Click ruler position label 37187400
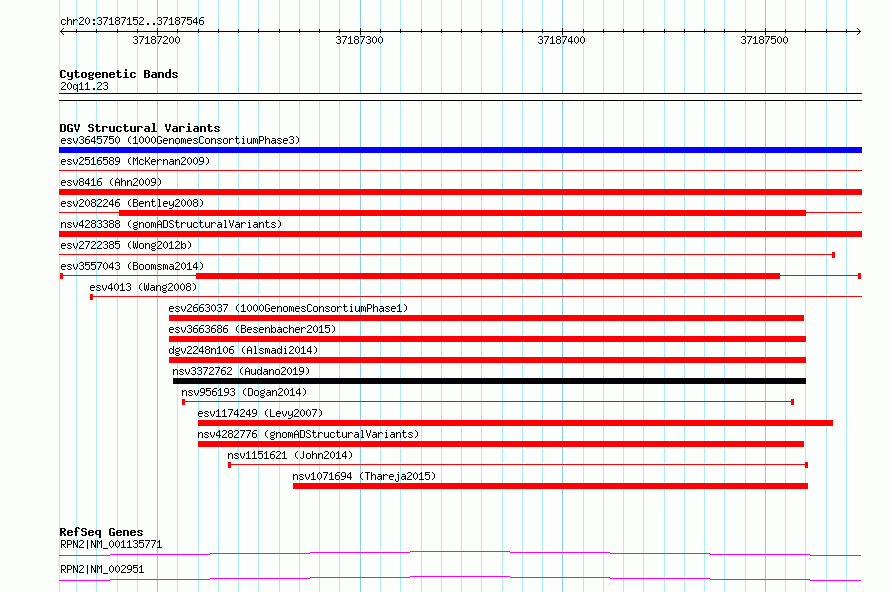Screen dimensions: 890x592 coord(561,40)
